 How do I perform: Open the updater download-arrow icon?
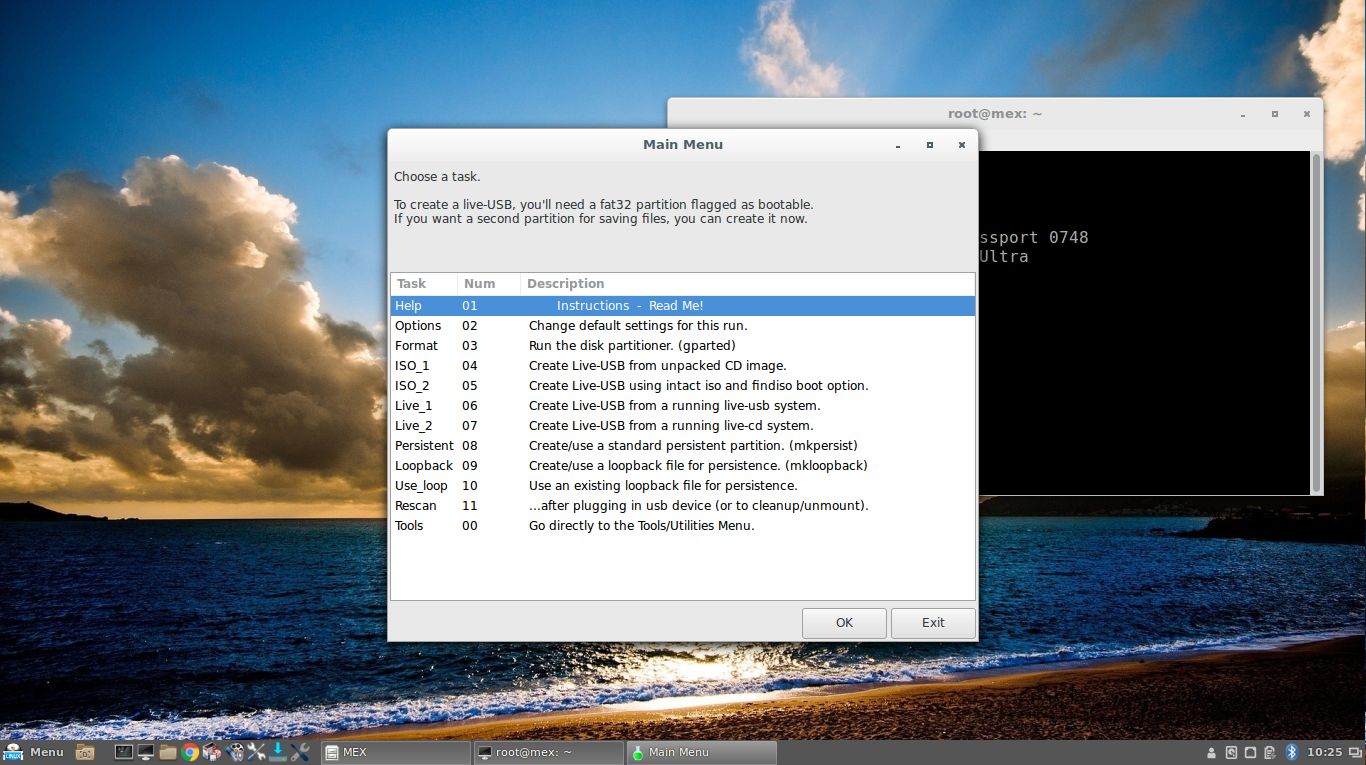coord(278,752)
